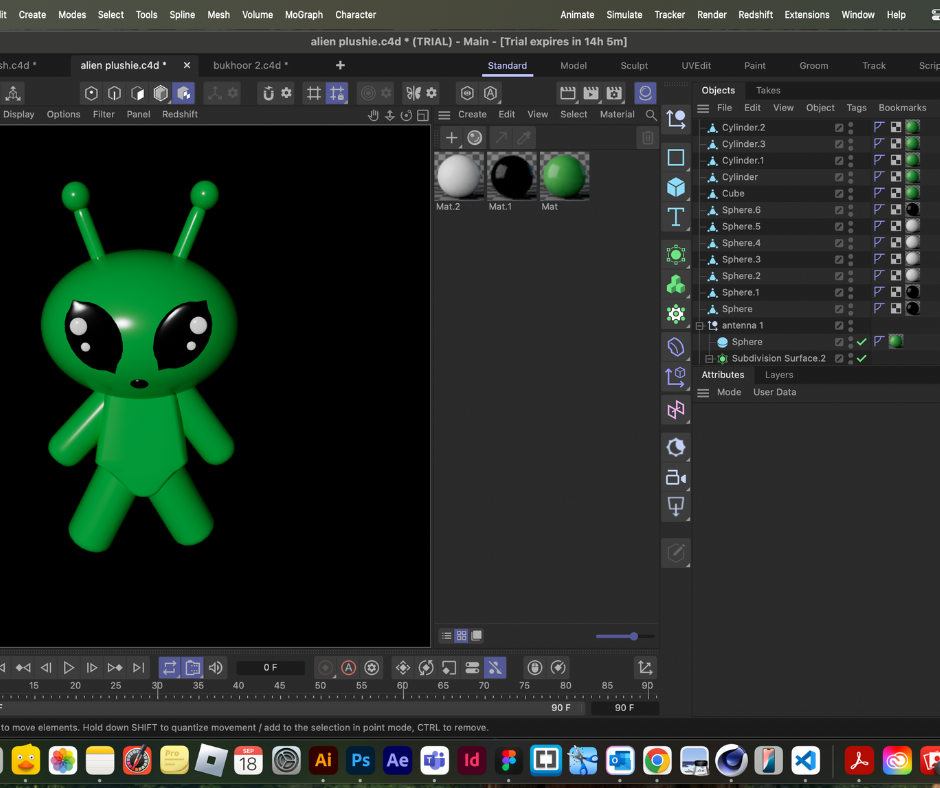940x788 pixels.
Task: Click Cylinder.2's editor visibility dot
Action: 850,124
